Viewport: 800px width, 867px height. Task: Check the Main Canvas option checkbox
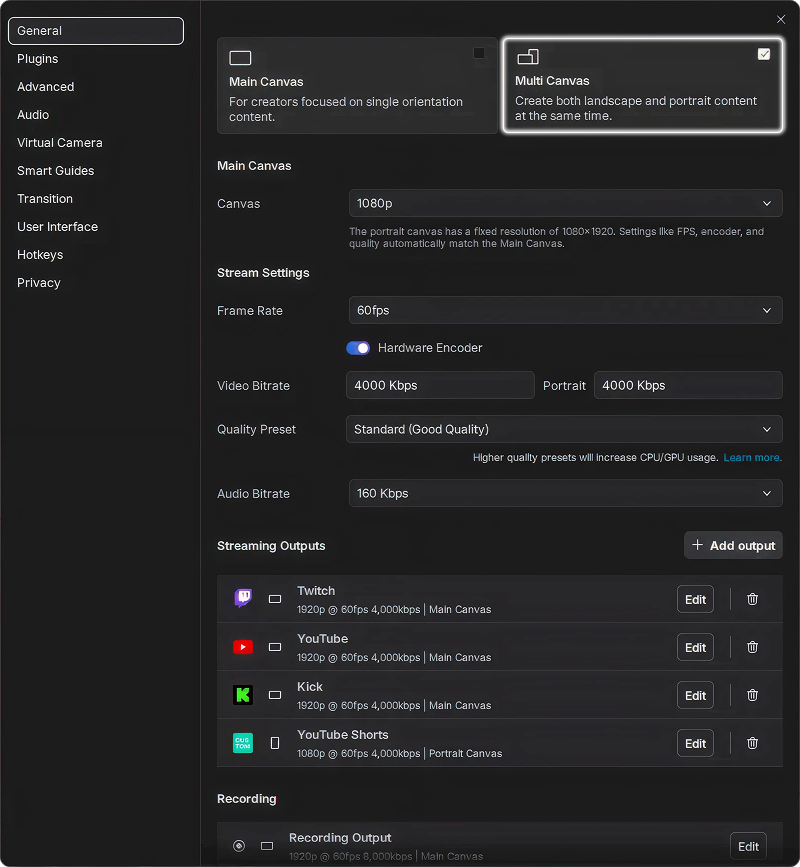(x=479, y=53)
